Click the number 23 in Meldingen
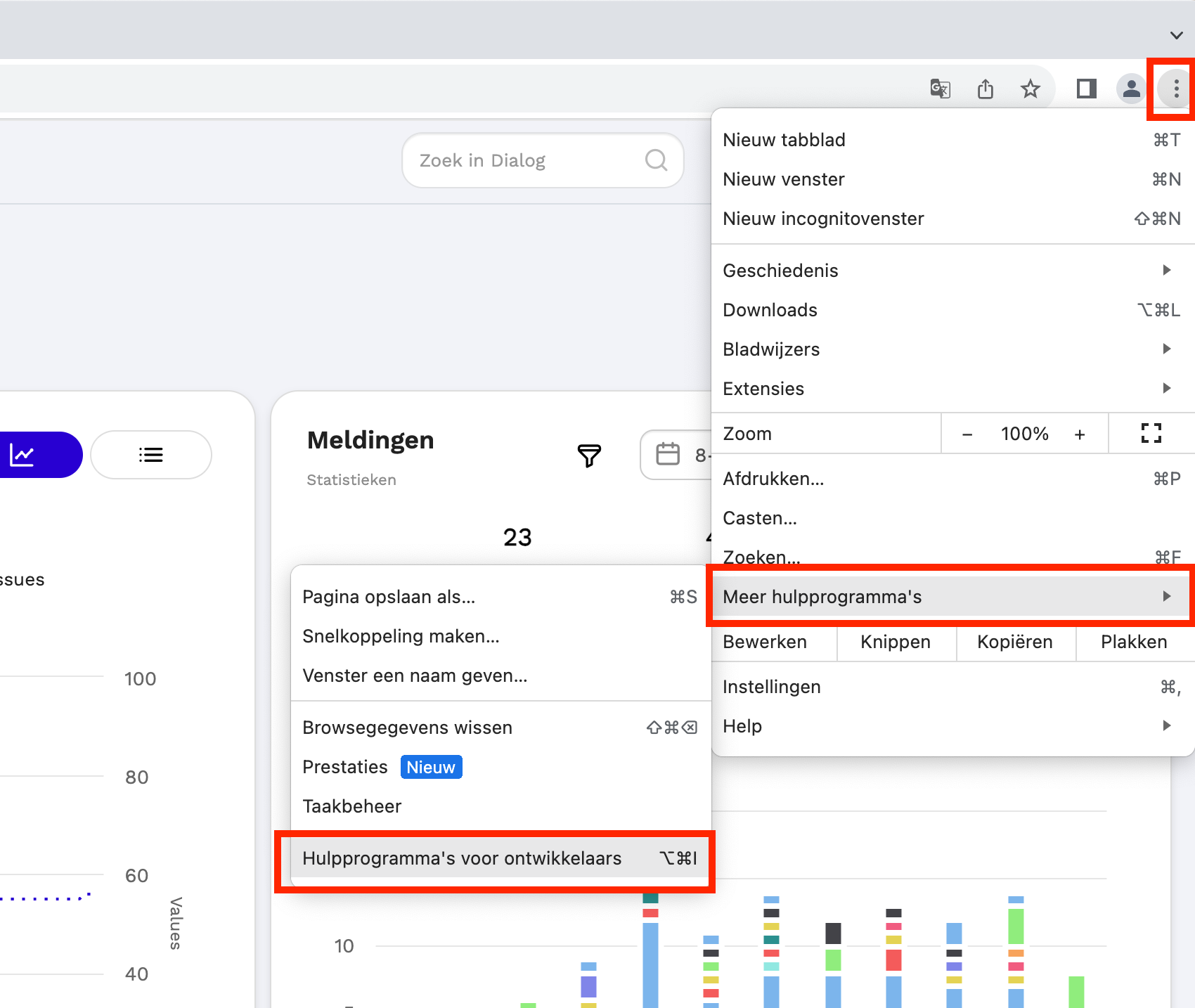The width and height of the screenshot is (1195, 1008). point(517,537)
